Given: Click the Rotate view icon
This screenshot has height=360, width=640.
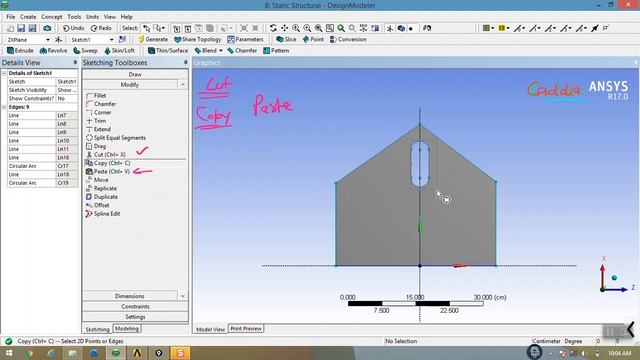Looking at the screenshot, I should tap(273, 28).
